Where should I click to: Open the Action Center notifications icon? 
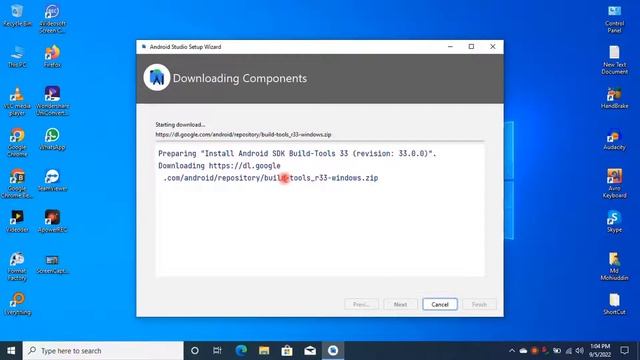point(624,351)
